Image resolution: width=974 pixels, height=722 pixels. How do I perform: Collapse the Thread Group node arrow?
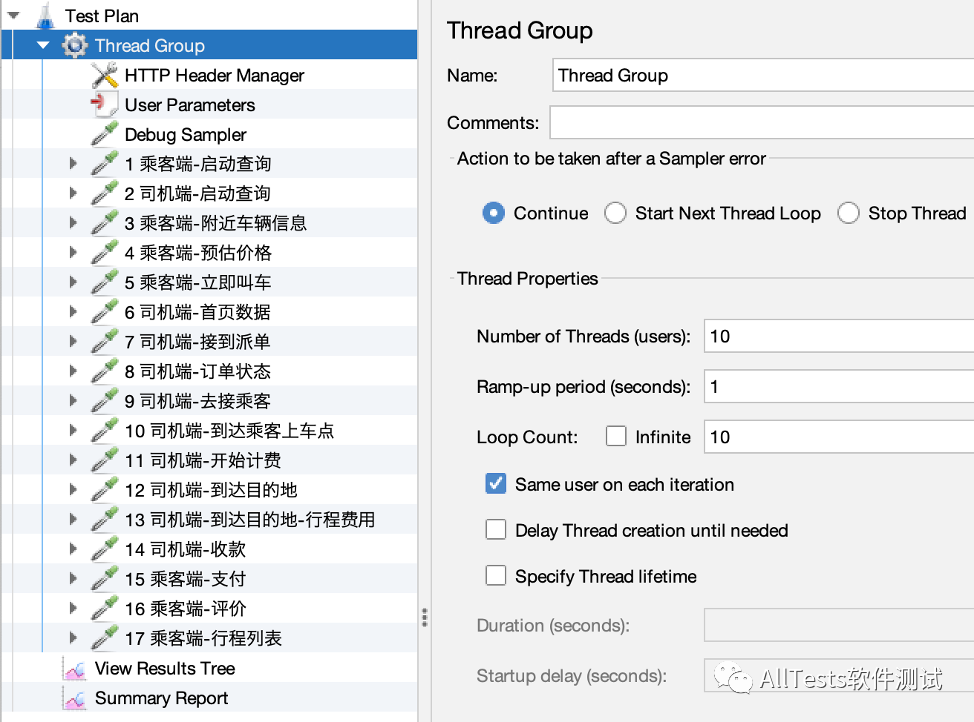coord(43,45)
